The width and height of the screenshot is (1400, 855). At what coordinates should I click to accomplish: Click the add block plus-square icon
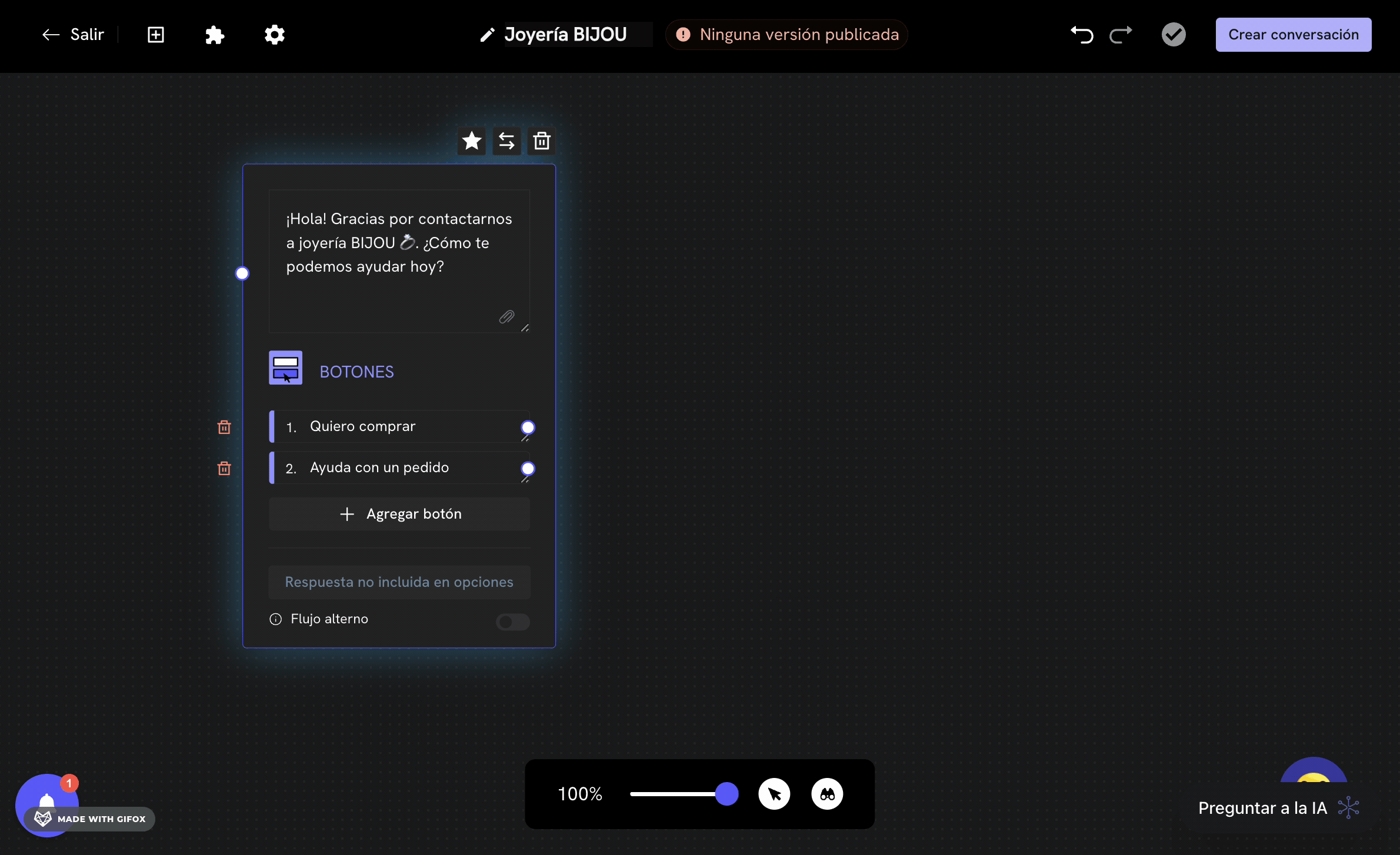click(x=156, y=35)
